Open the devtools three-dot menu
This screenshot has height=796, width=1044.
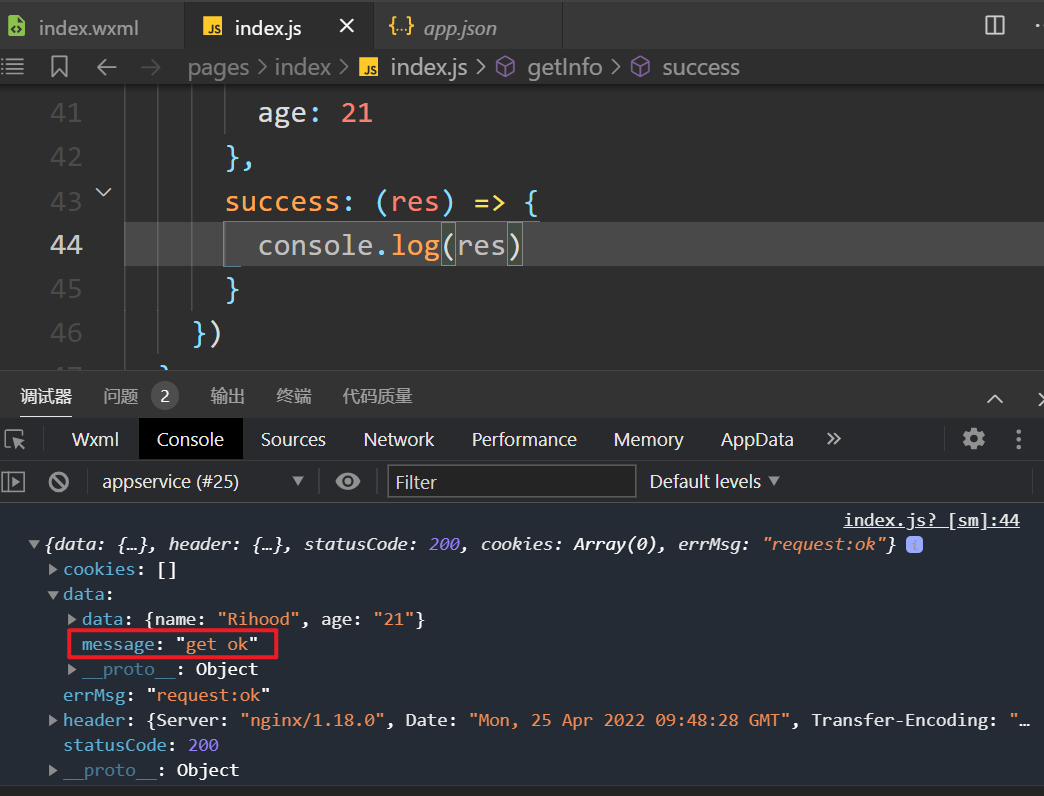(x=1018, y=439)
